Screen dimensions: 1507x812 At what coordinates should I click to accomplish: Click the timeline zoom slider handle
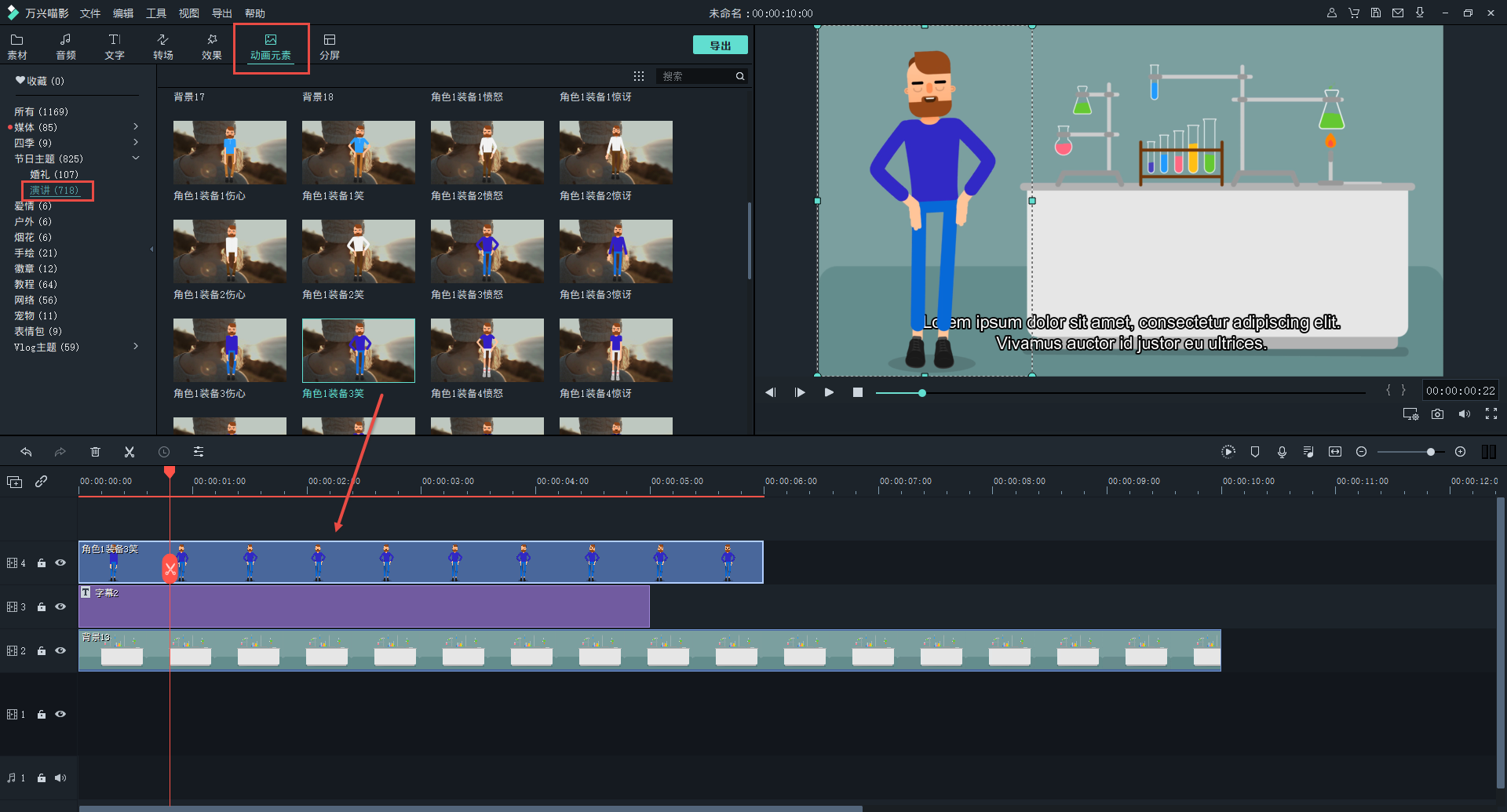pos(1431,452)
